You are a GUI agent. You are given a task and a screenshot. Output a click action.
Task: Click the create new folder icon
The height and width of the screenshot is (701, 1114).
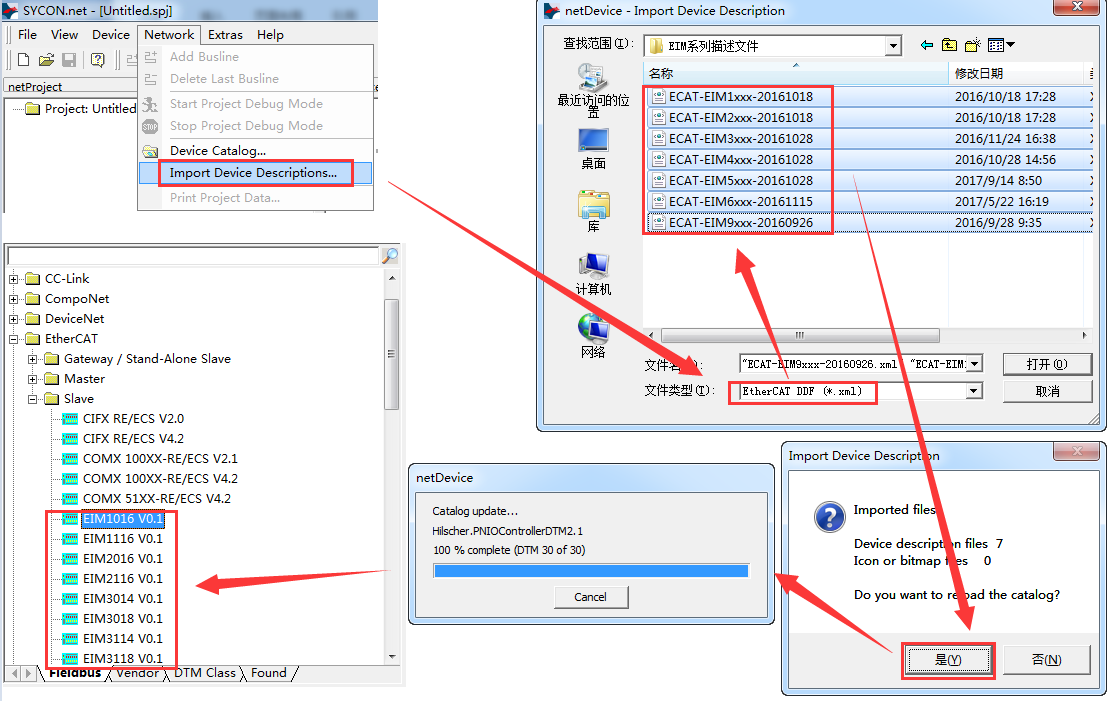pos(970,45)
